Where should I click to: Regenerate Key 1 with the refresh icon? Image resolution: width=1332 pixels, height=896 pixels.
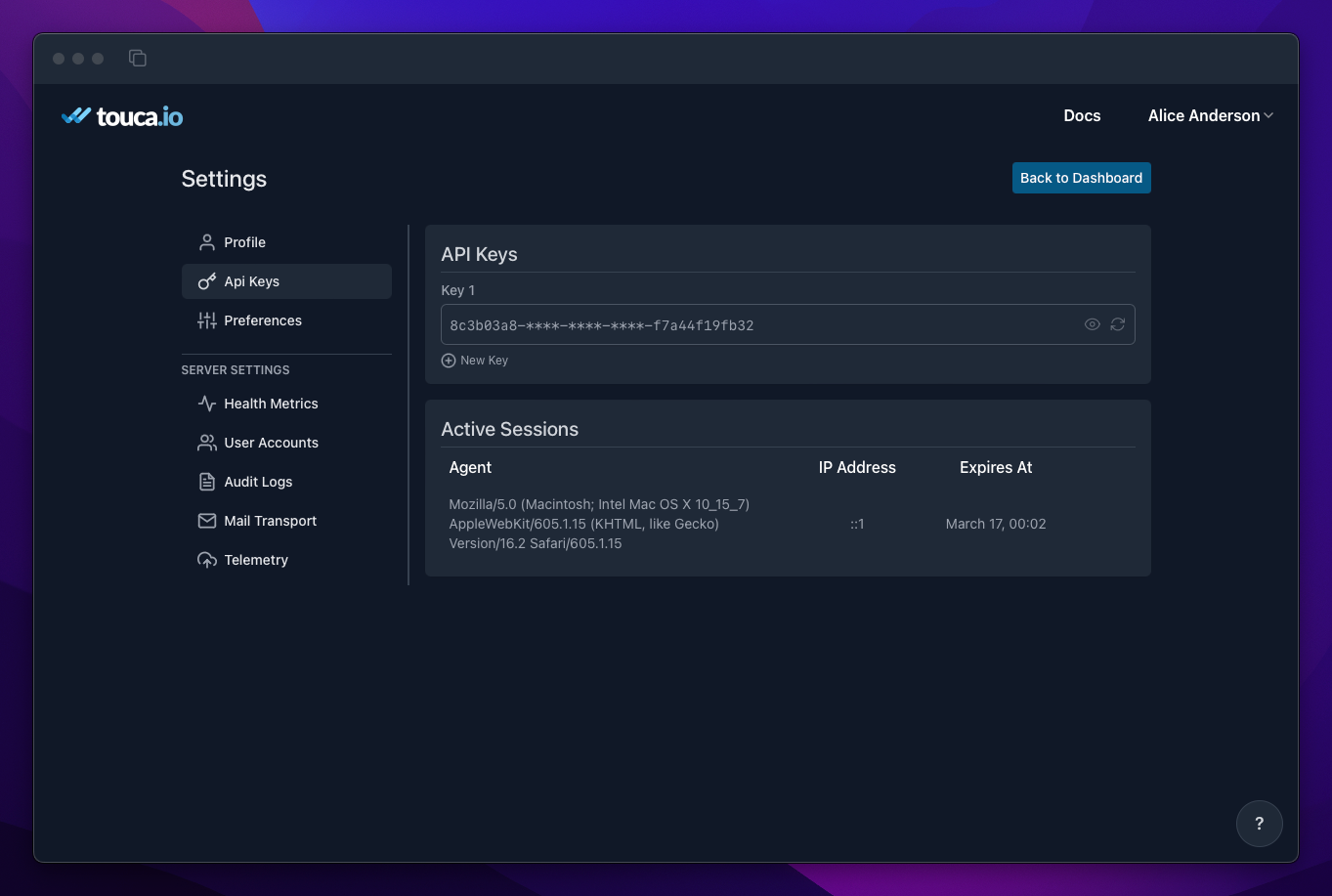tap(1118, 324)
